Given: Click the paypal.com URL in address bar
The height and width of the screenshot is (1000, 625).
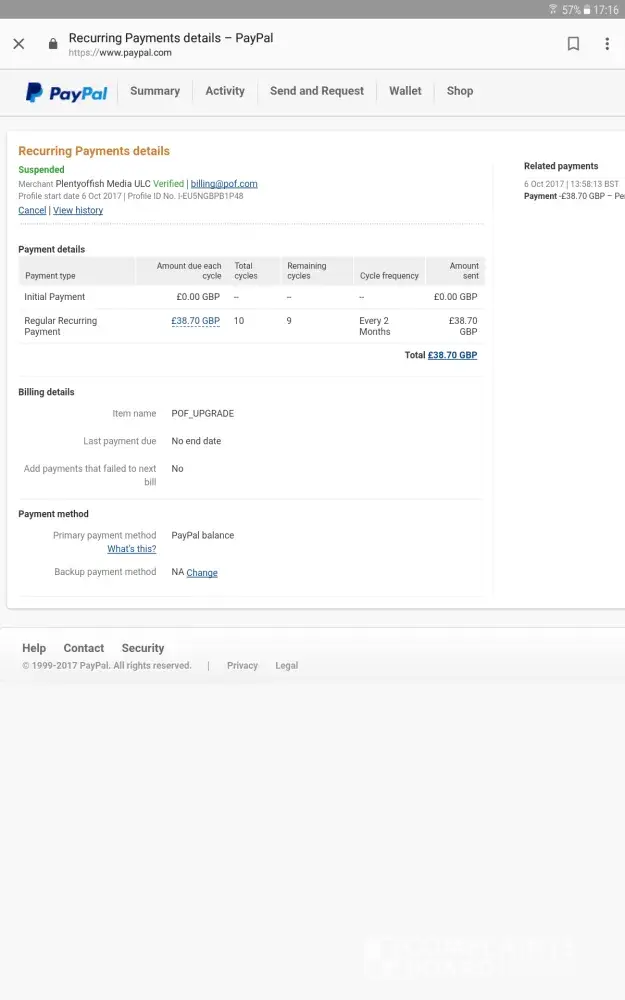Looking at the screenshot, I should coord(120,53).
